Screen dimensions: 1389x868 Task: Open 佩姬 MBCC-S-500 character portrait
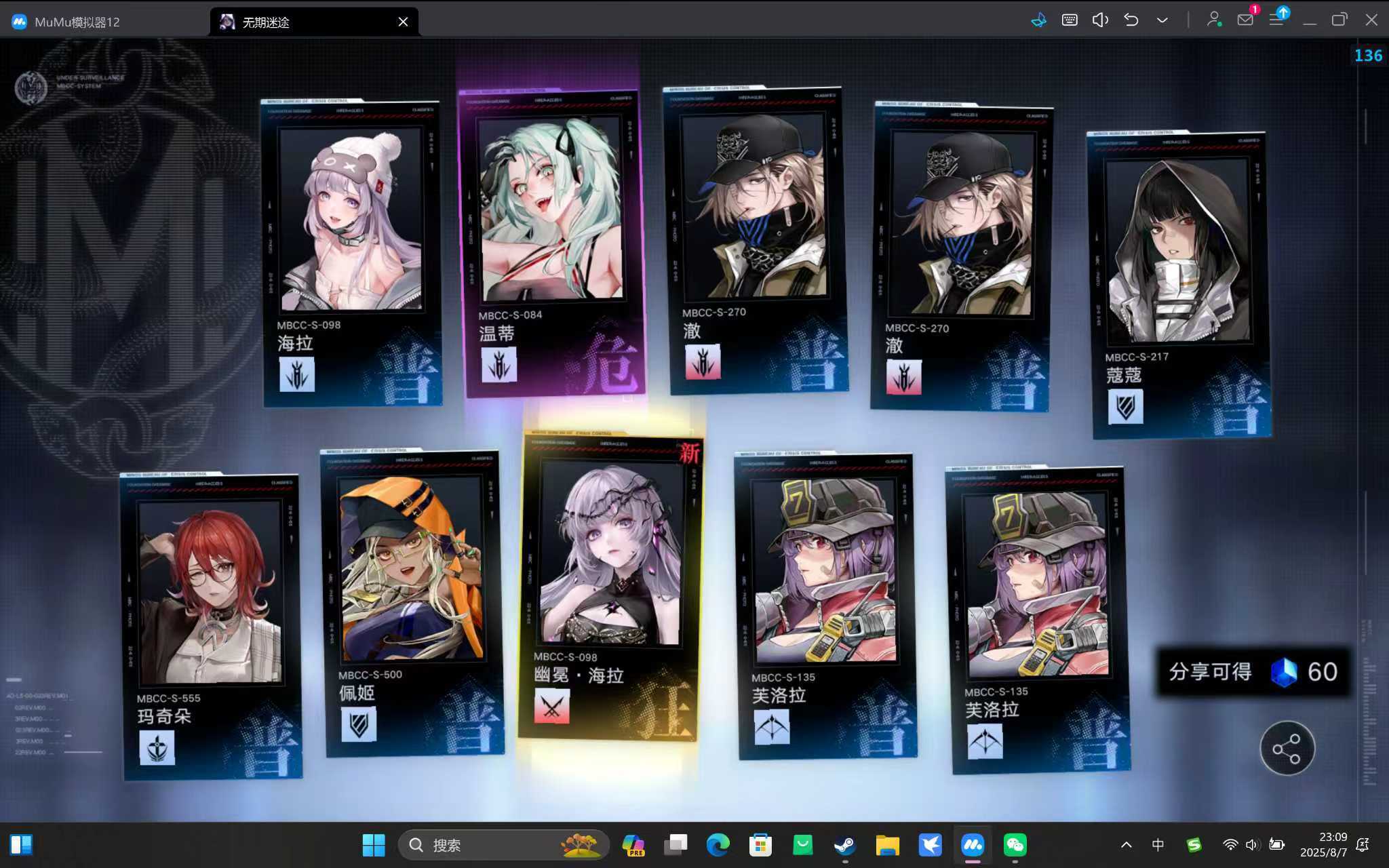click(411, 568)
